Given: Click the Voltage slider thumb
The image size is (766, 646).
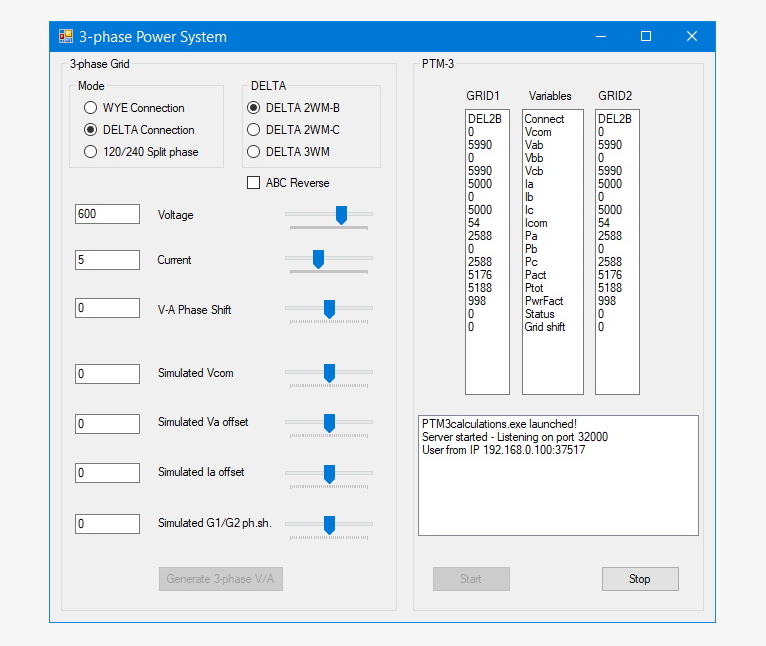Looking at the screenshot, I should point(341,215).
